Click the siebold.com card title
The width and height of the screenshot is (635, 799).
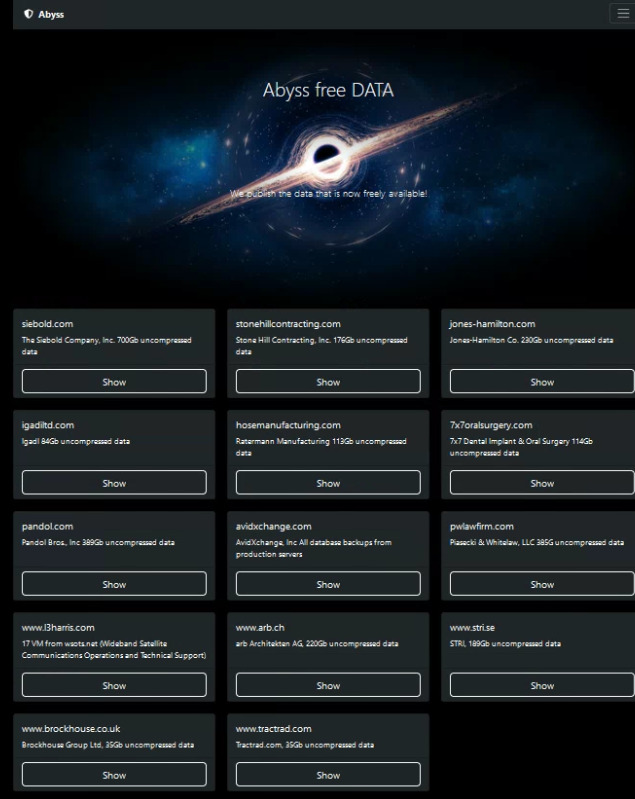47,324
